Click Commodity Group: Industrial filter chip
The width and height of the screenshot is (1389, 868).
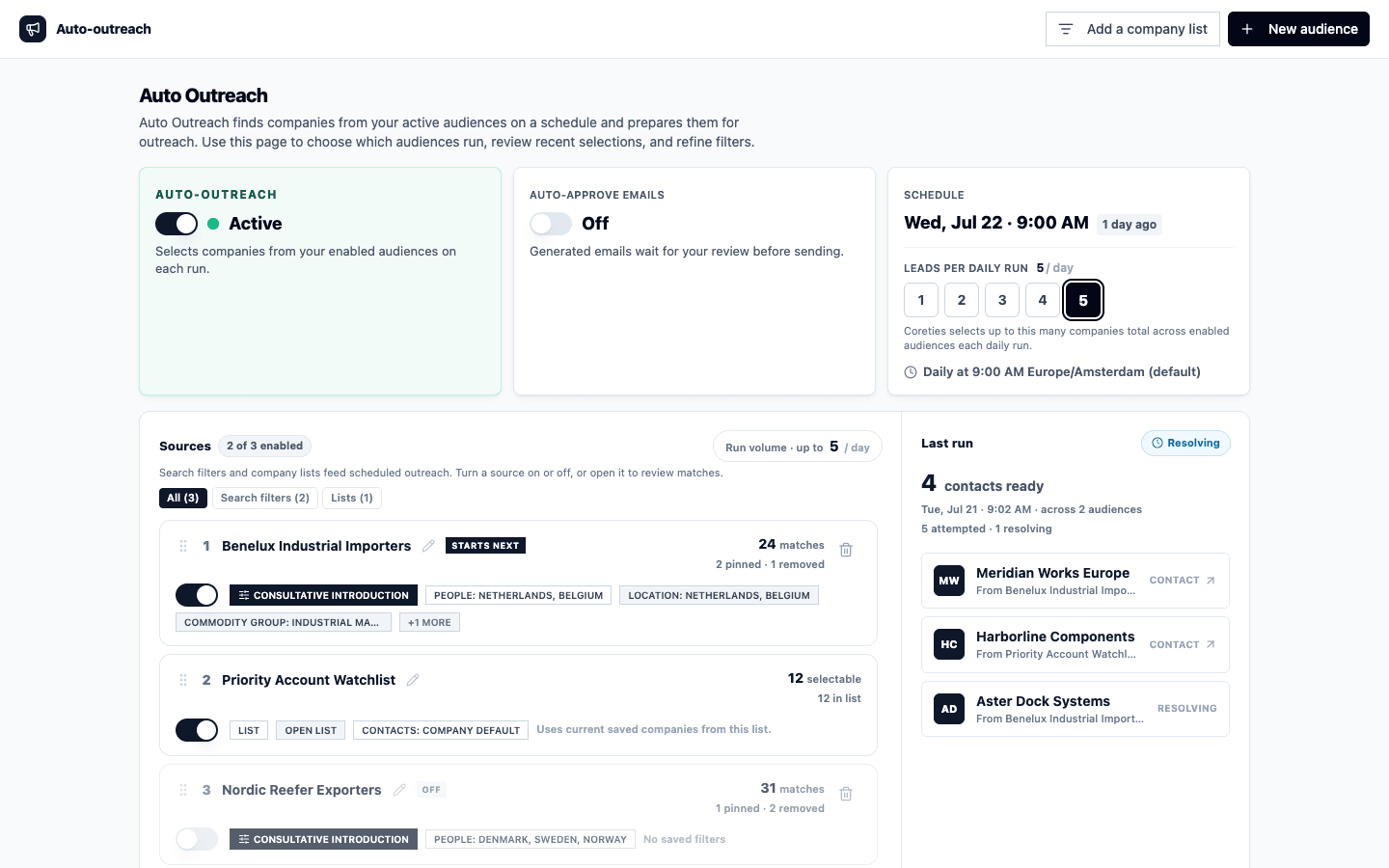[284, 622]
